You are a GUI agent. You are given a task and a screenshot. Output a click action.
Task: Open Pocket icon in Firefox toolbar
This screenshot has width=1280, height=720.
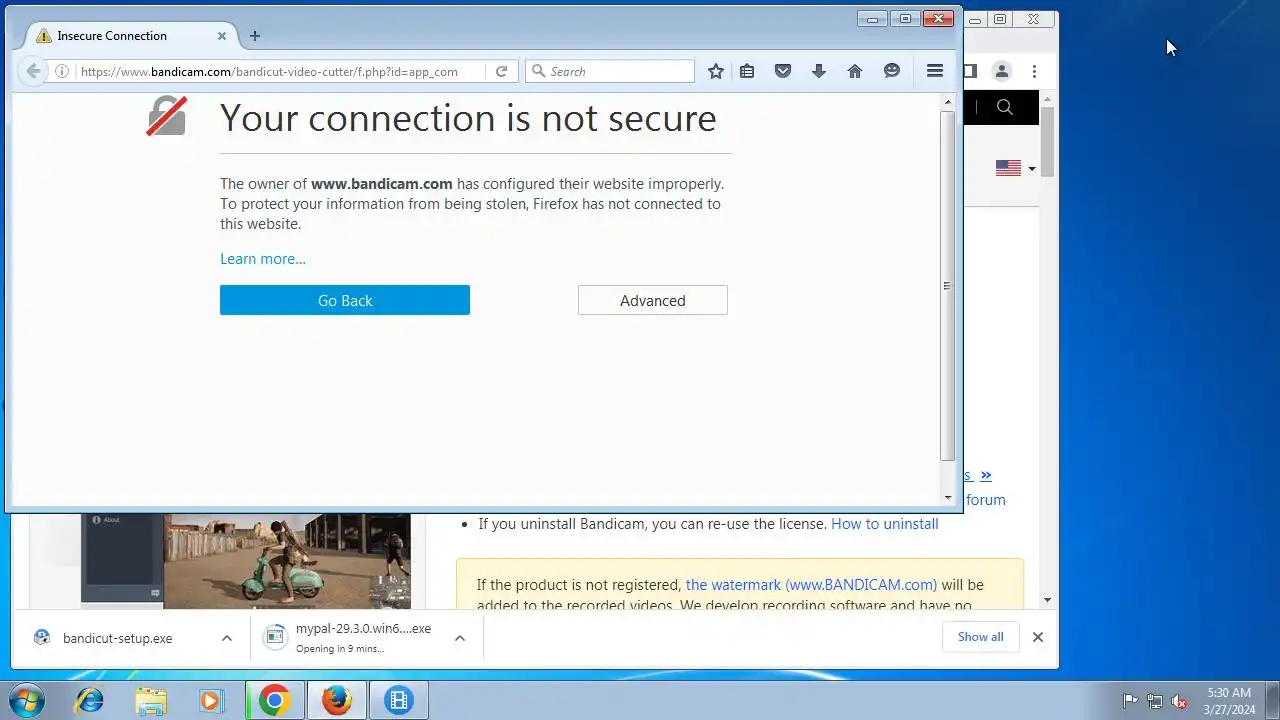click(x=783, y=71)
